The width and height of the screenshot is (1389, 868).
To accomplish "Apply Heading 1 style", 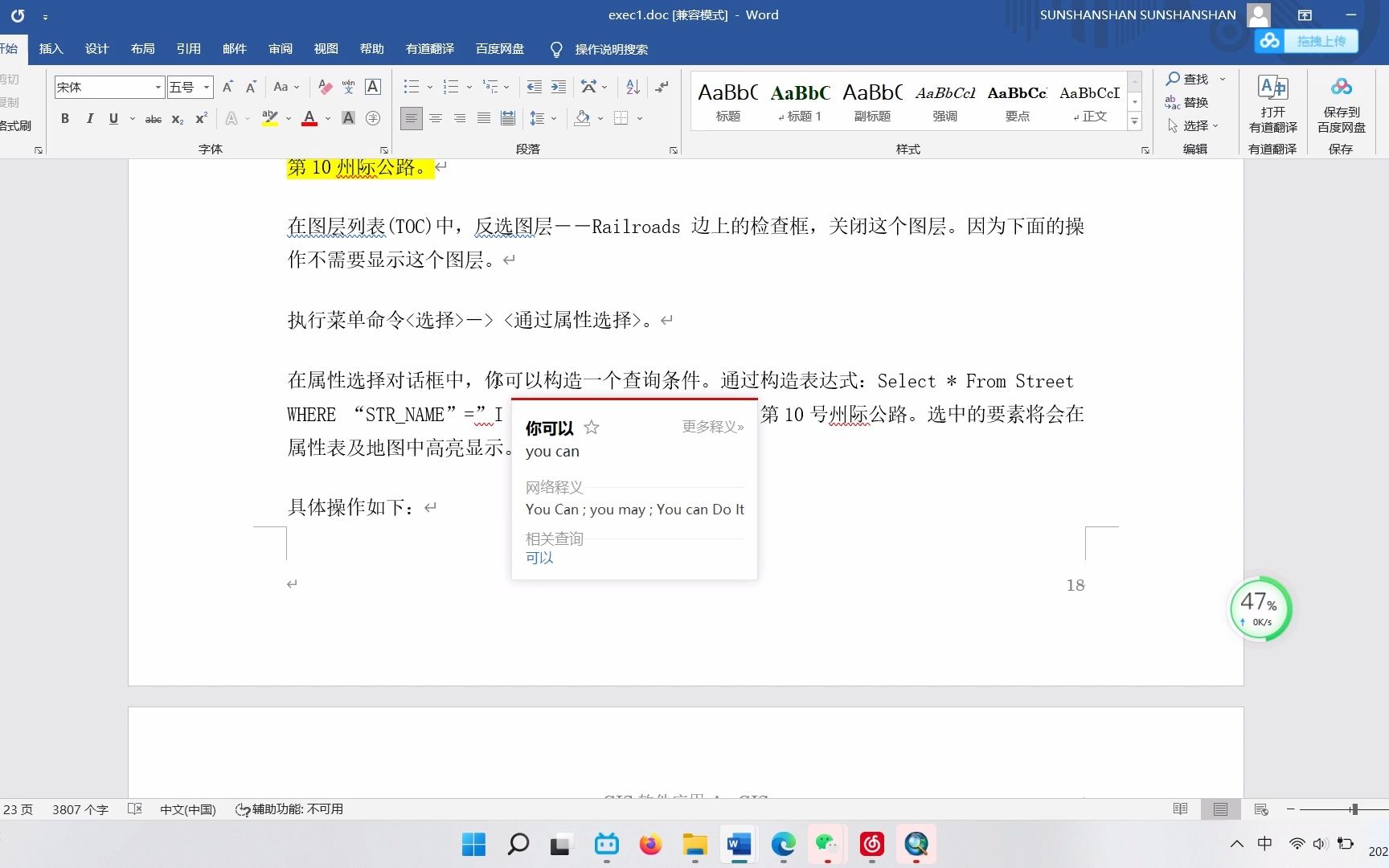I will point(800,101).
